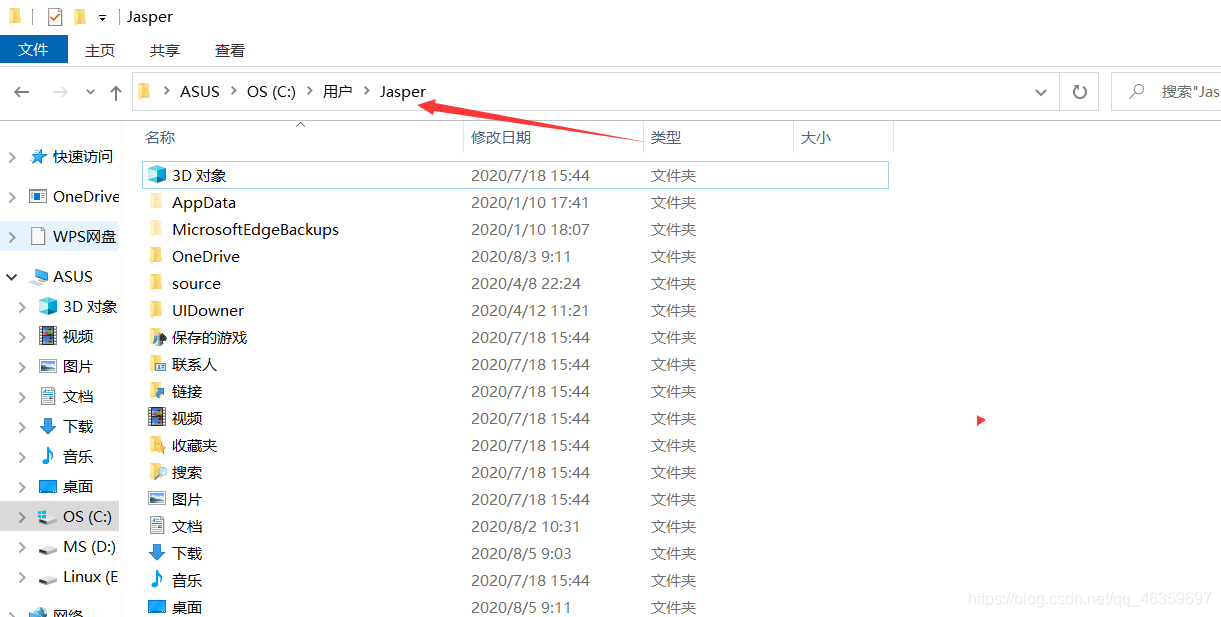Click the Linux (E drive icon in sidebar
This screenshot has height=617, width=1221.
coord(47,577)
